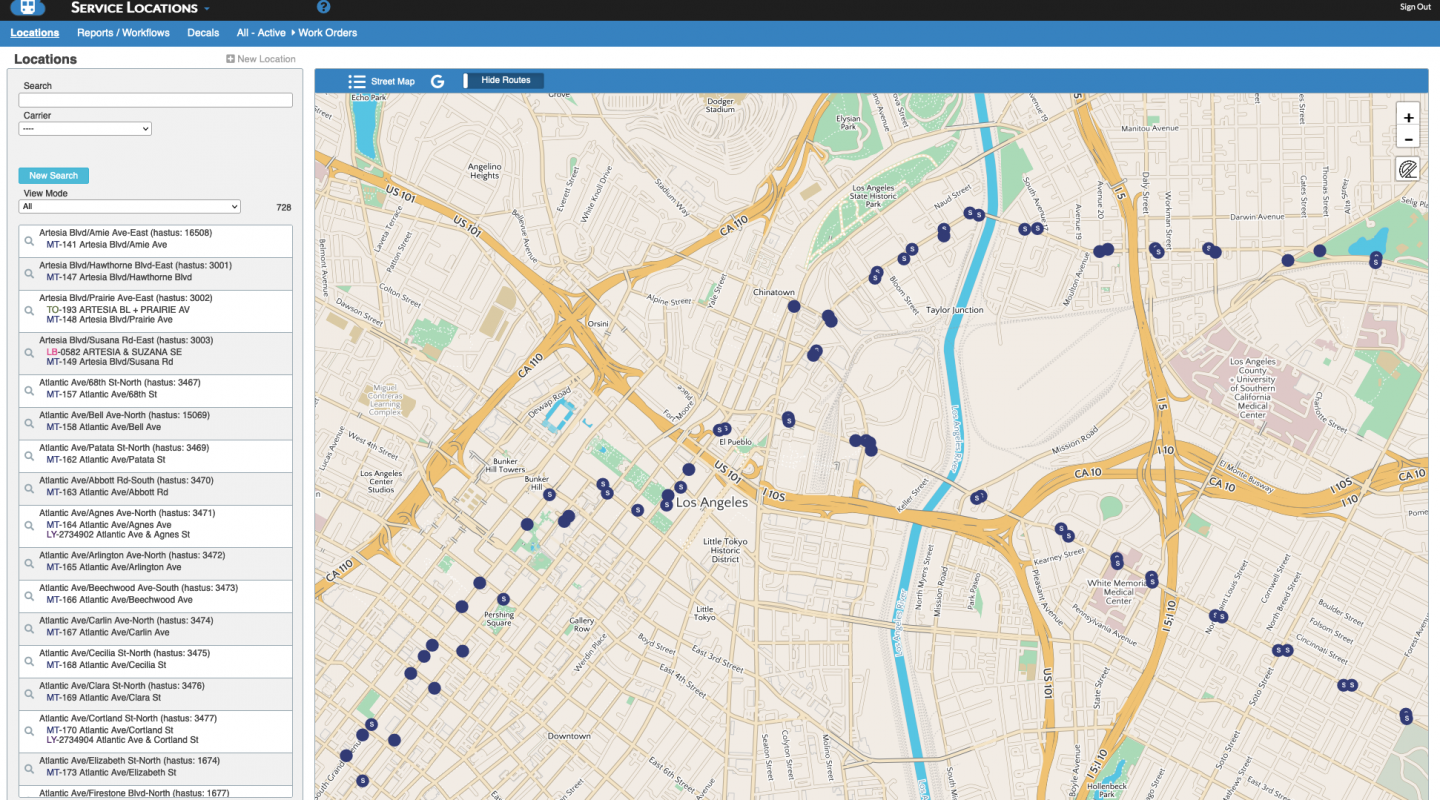Screen dimensions: 1440x800
Task: Select MT-173 Atlantic Ave/Elizabeth St entry
Action: tap(111, 773)
